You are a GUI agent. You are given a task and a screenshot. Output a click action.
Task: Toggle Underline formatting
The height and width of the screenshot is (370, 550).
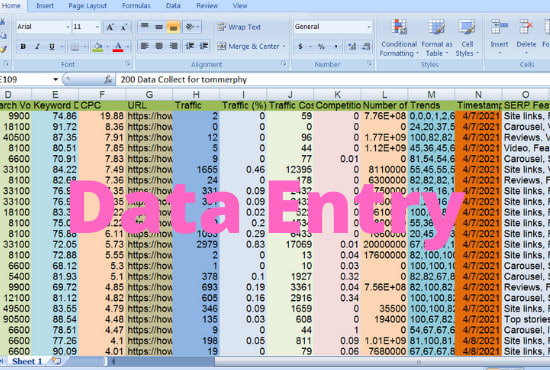tap(52, 46)
